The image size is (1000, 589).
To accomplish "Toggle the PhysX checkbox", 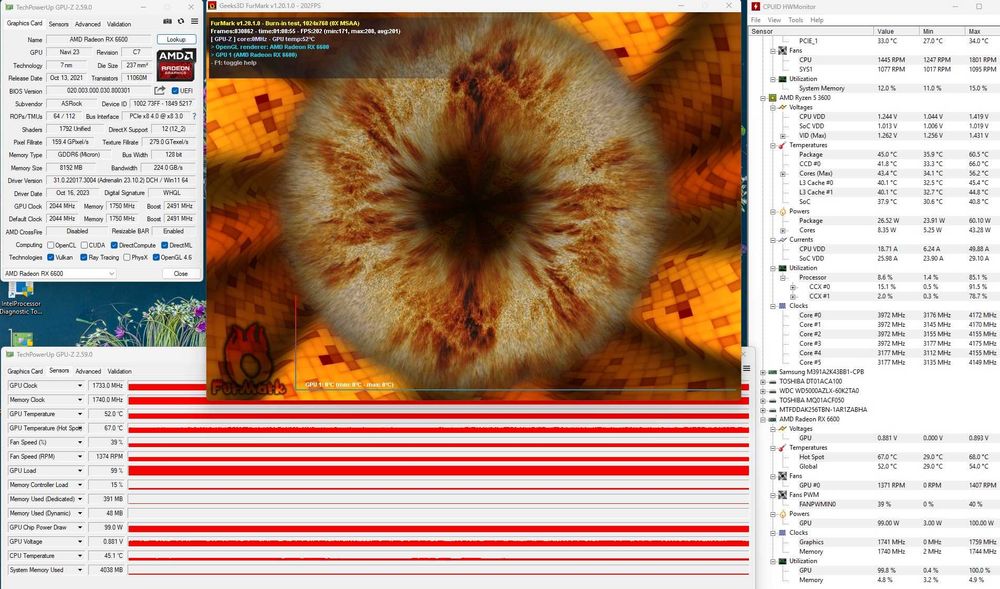I will point(126,258).
